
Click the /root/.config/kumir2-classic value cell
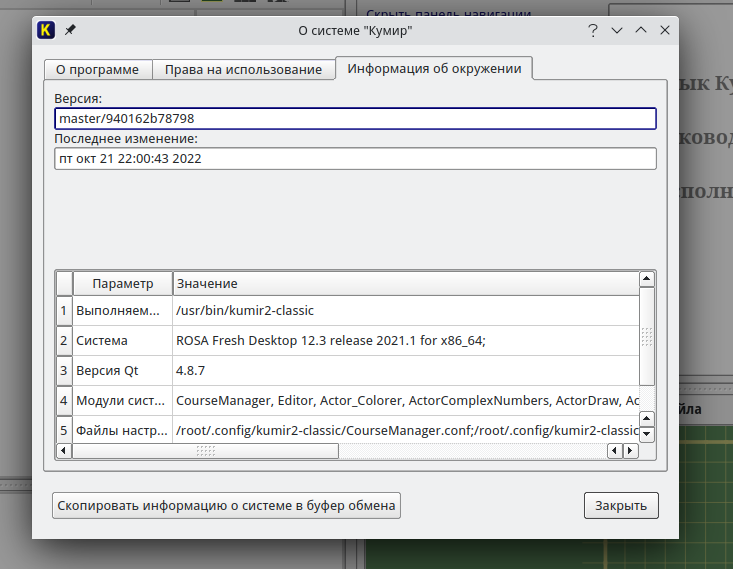coord(406,430)
